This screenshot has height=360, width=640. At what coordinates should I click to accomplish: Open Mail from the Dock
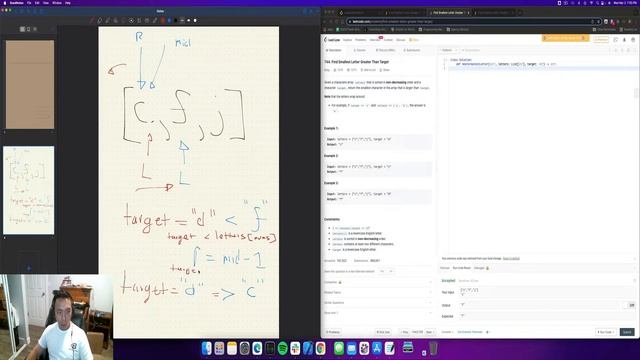tap(351, 348)
